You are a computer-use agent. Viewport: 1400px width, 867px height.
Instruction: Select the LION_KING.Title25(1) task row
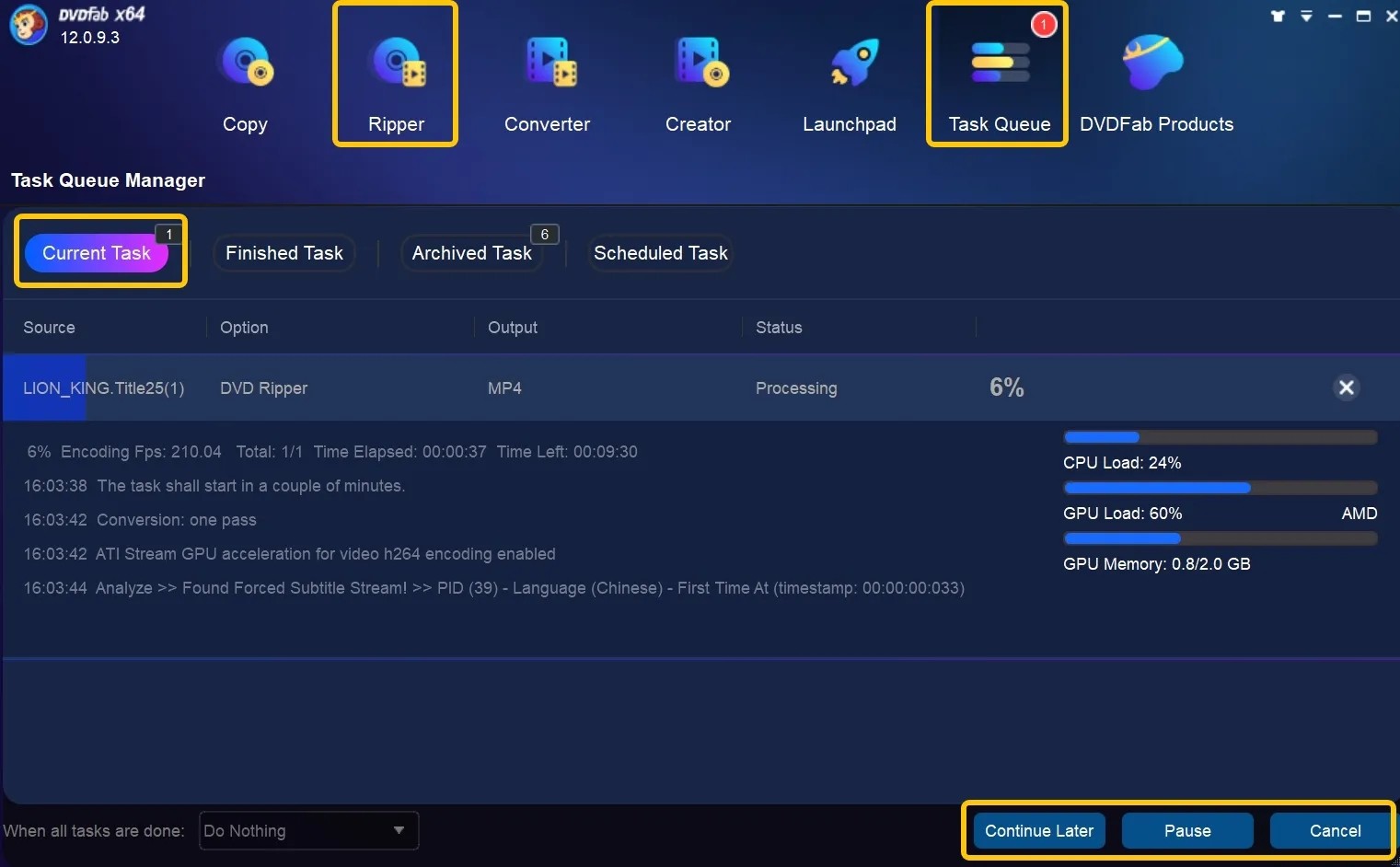coord(700,387)
